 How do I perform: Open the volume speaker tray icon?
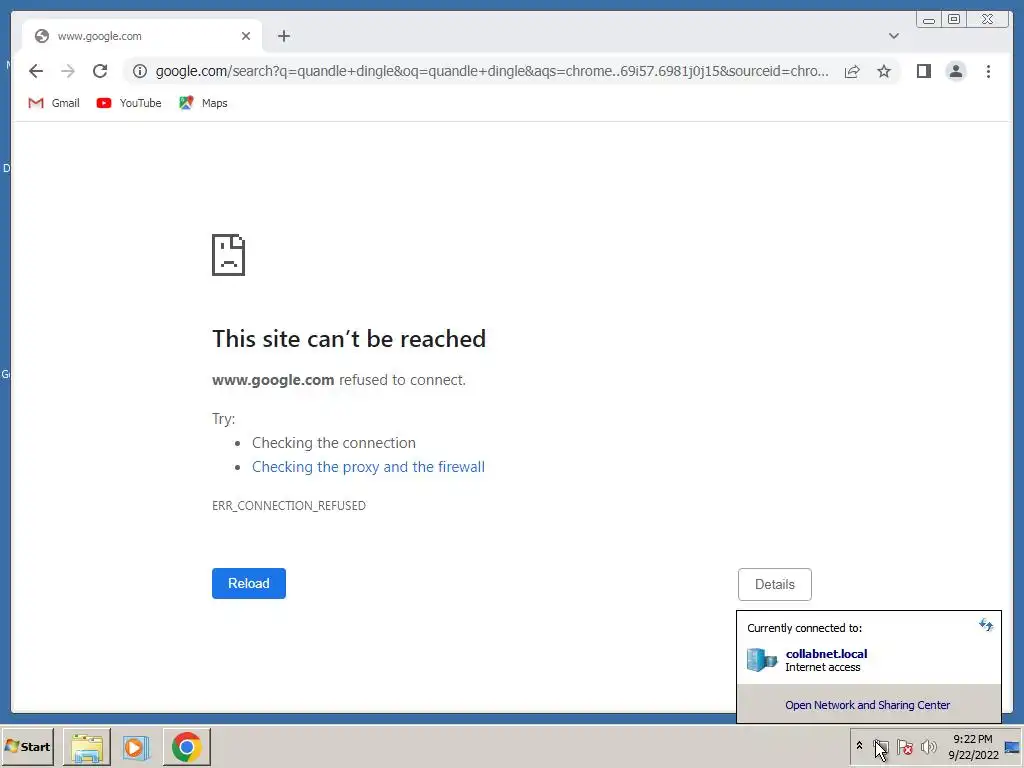pos(929,746)
